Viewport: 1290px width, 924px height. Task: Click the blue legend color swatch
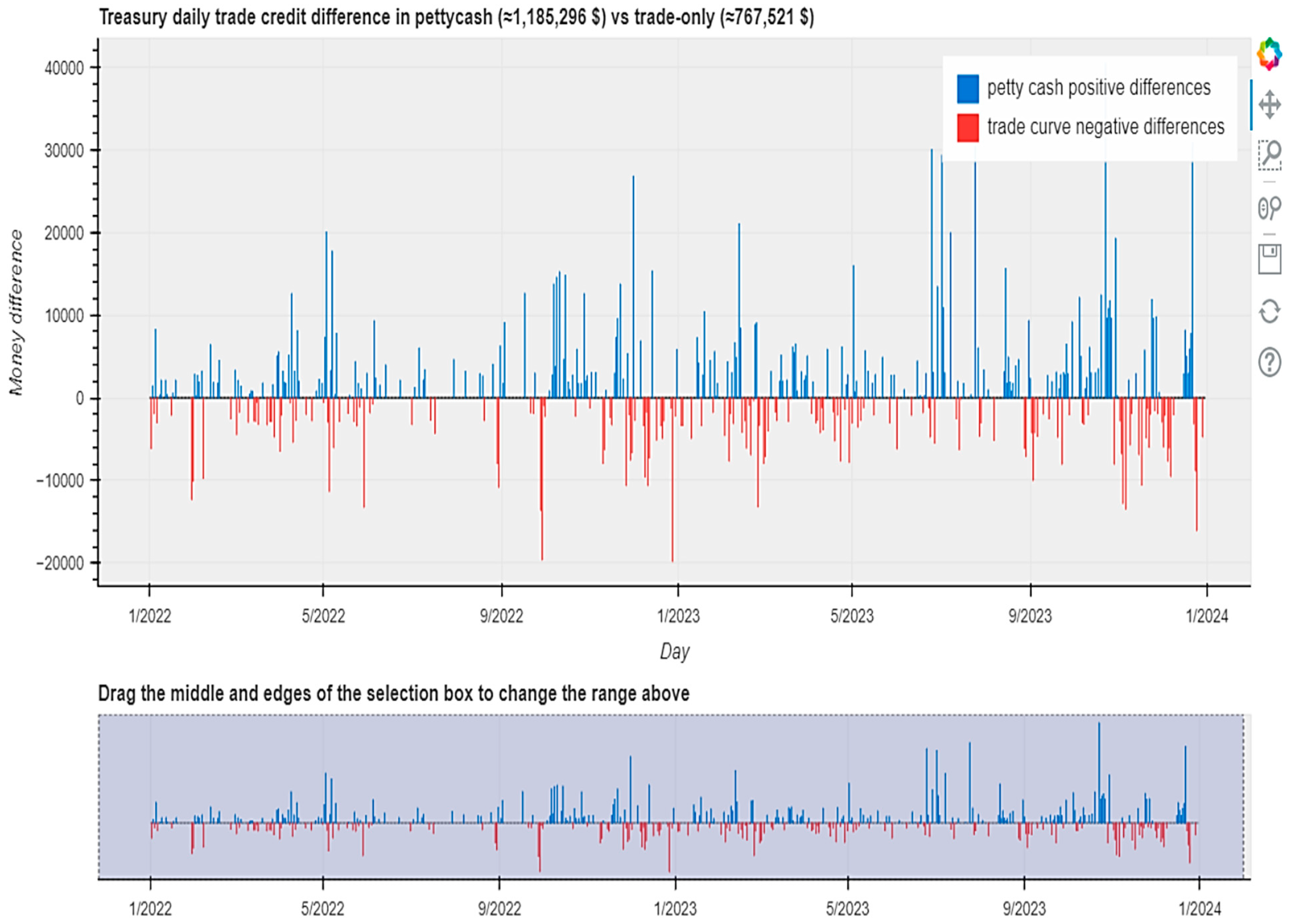click(x=968, y=89)
